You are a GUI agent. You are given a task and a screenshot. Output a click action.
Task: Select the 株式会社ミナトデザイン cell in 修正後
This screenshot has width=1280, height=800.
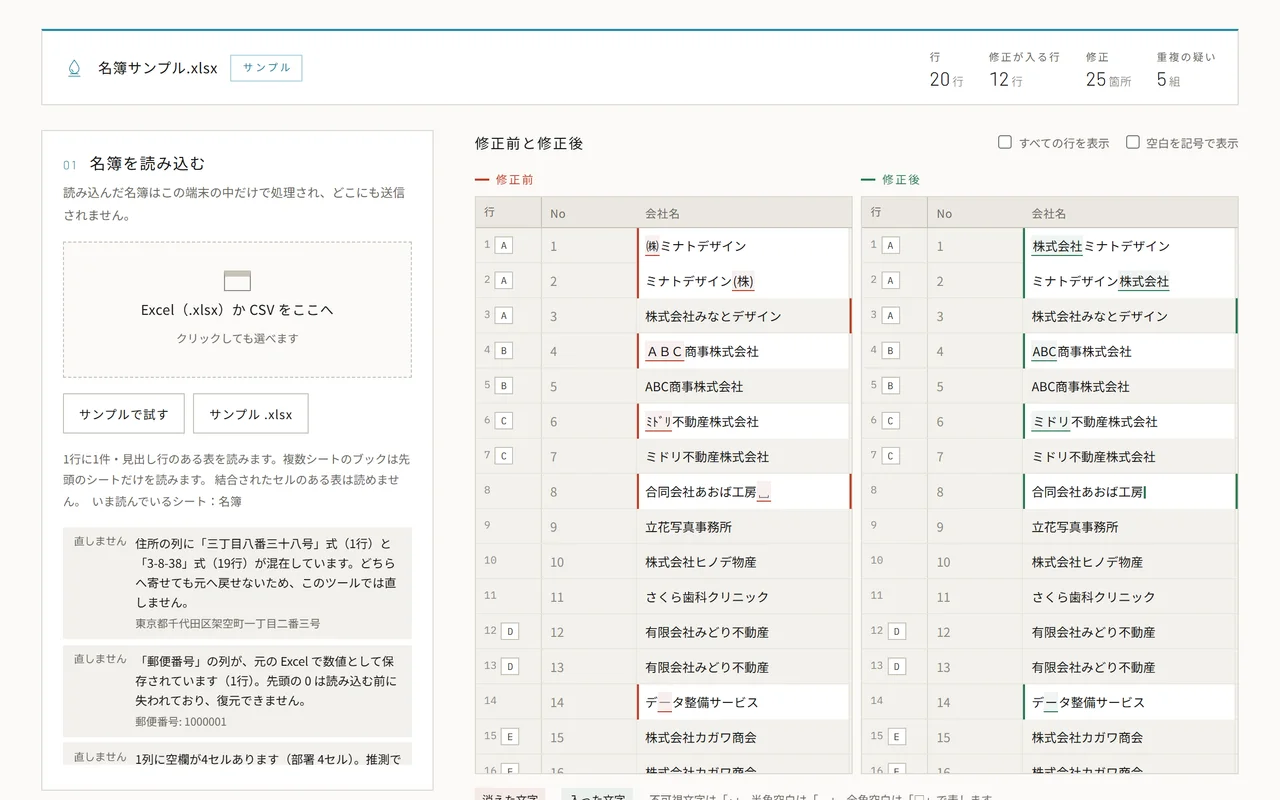tap(1130, 246)
